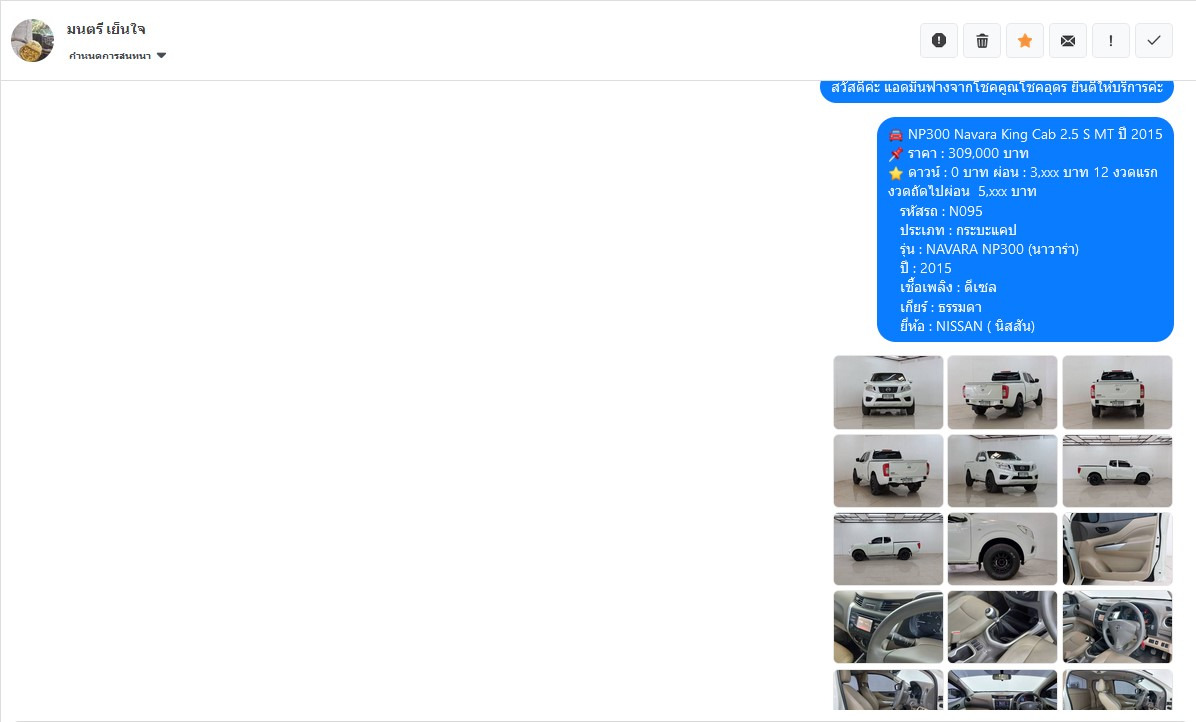This screenshot has width=1196, height=722.
Task: Open the front three-quarter view truck photo
Action: coord(1002,470)
